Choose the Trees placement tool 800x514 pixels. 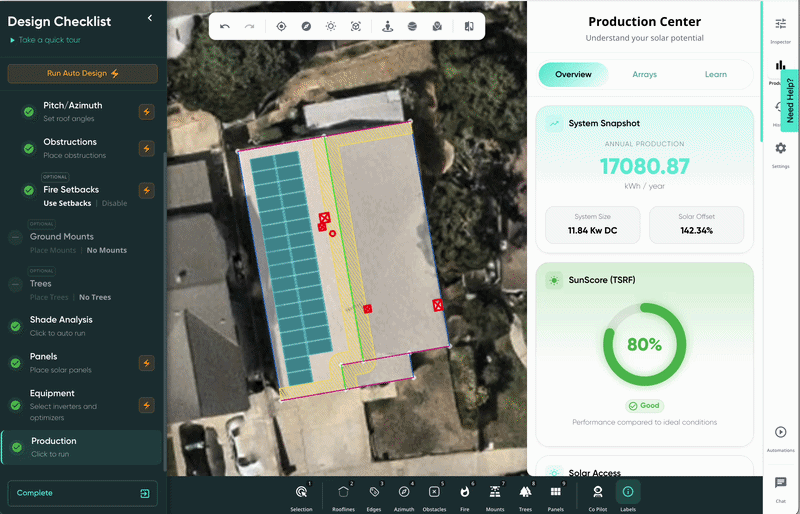[525, 493]
